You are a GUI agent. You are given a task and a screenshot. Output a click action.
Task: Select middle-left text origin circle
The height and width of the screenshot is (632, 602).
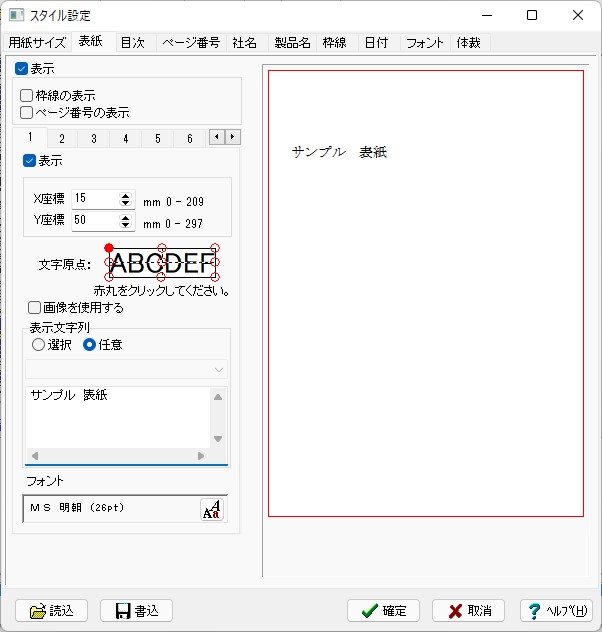pos(109,262)
